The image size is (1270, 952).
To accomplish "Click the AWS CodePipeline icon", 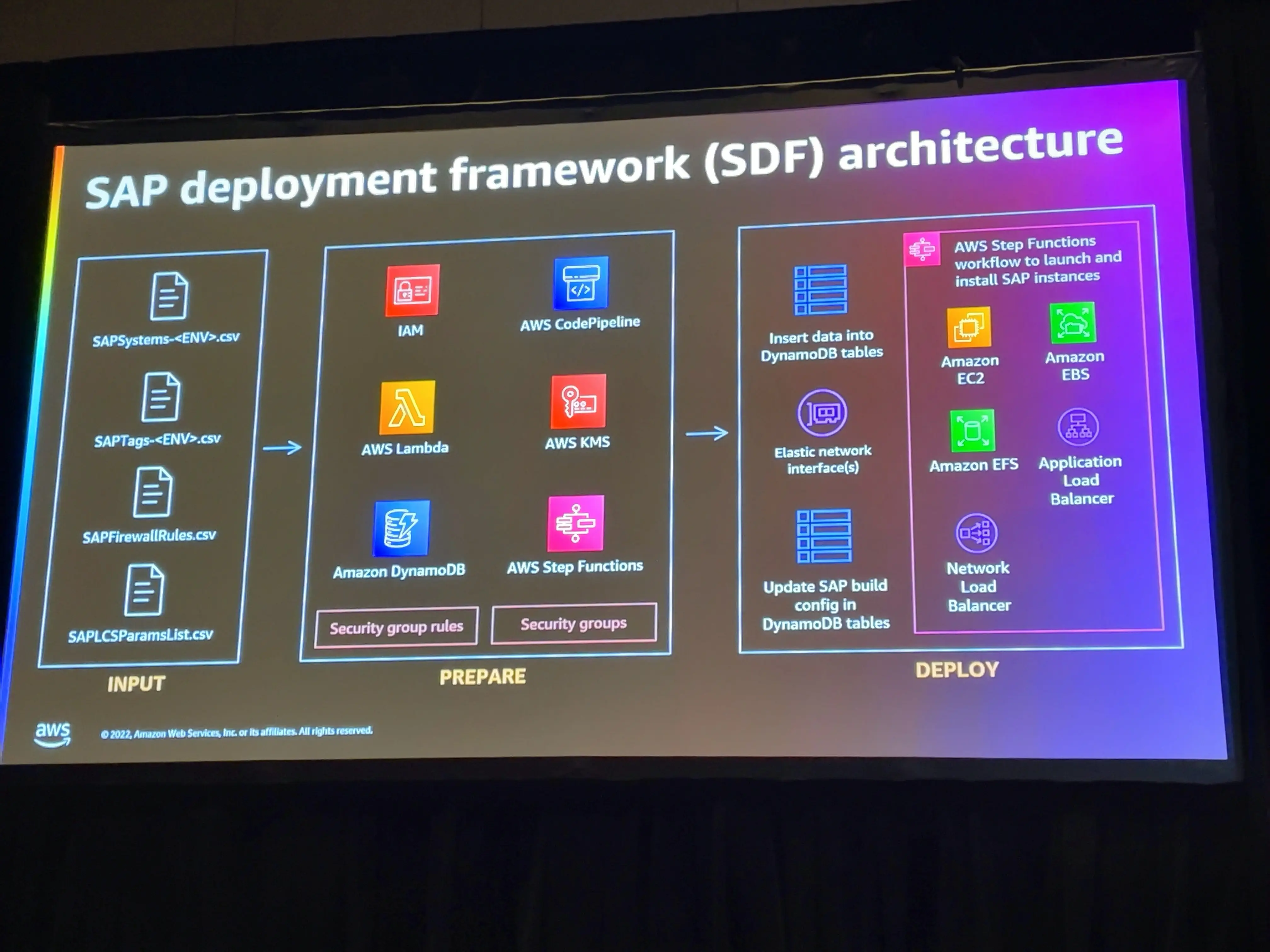I will [581, 282].
